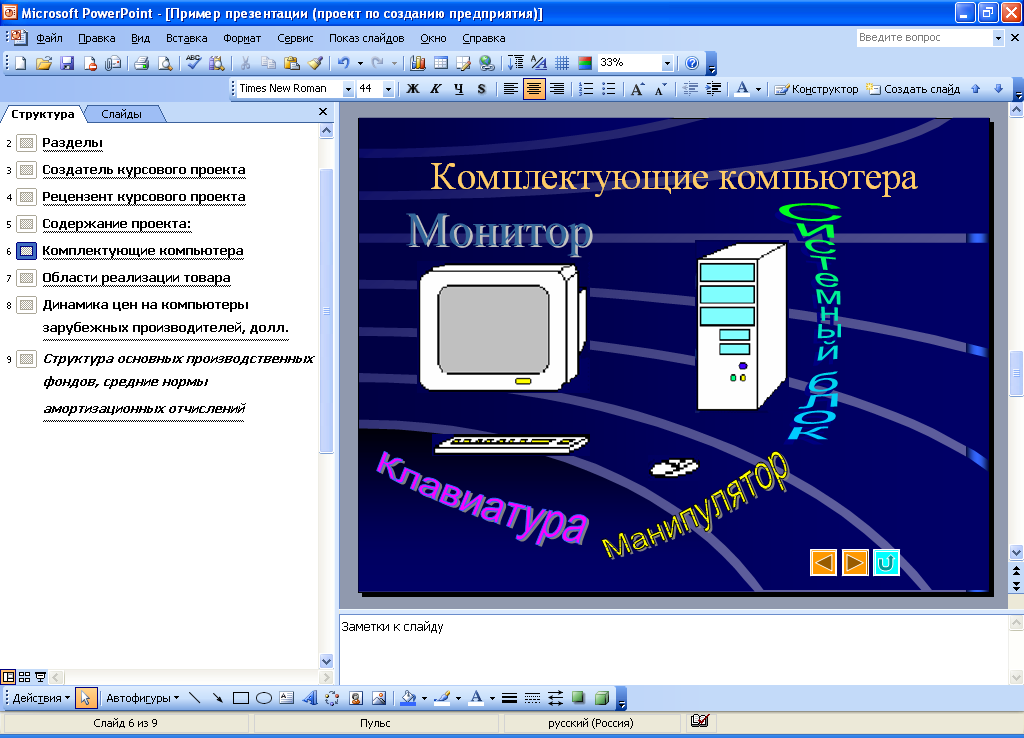This screenshot has height=738, width=1024.
Task: Click the Конструктор button
Action: pyautogui.click(x=816, y=89)
